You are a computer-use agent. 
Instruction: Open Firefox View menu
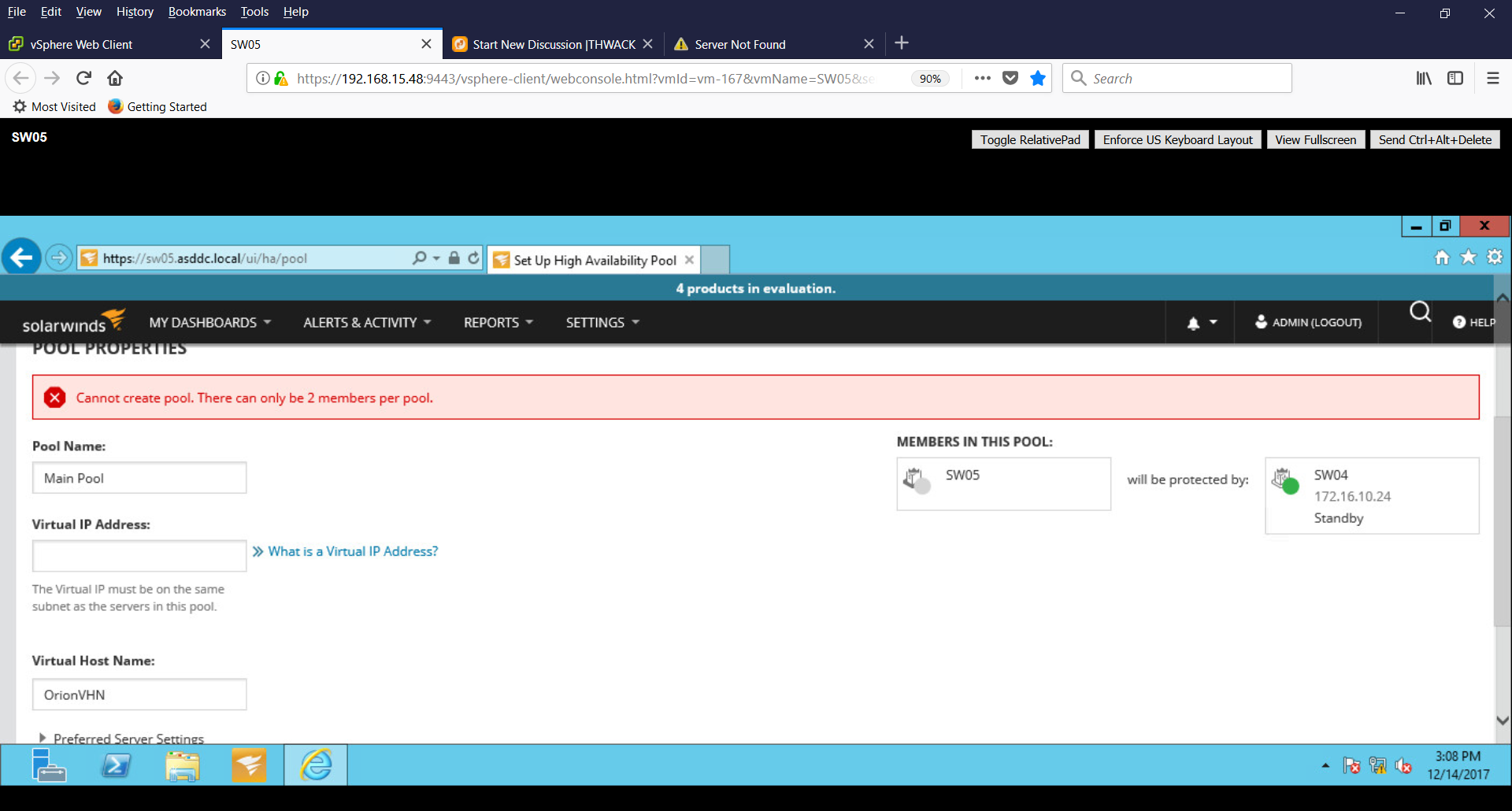[89, 12]
